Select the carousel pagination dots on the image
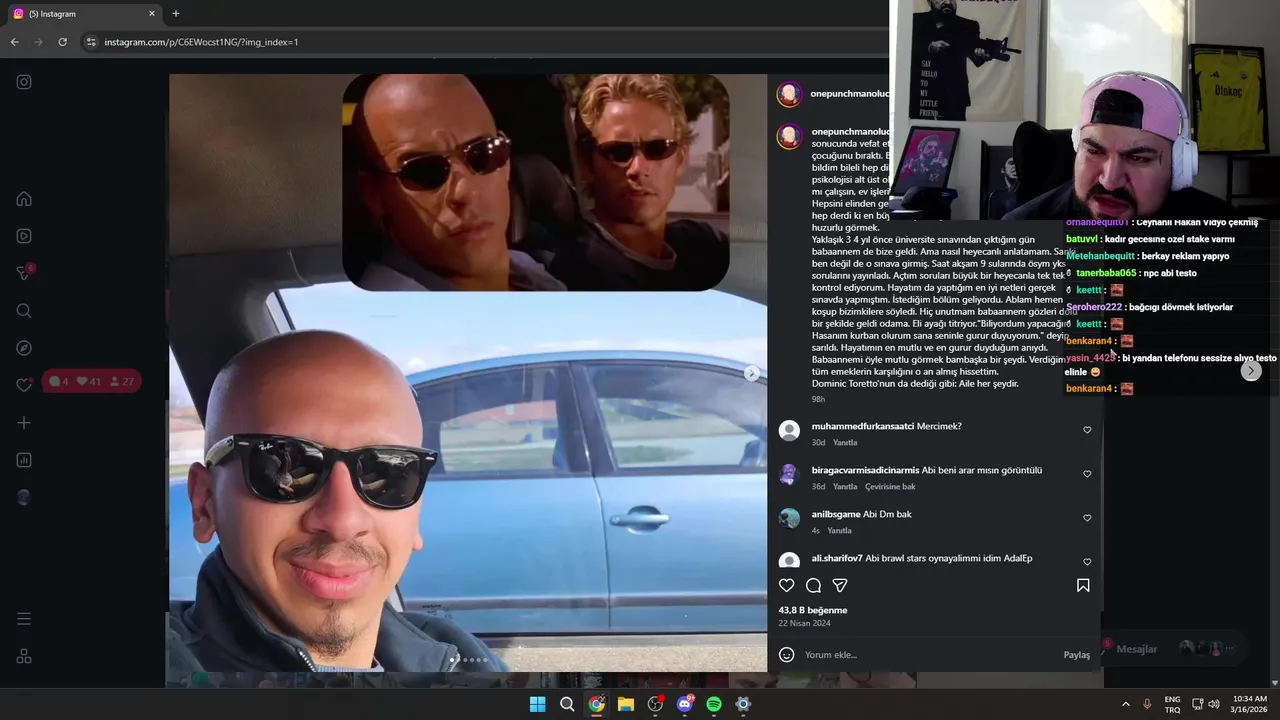The height and width of the screenshot is (720, 1280). tap(468, 660)
